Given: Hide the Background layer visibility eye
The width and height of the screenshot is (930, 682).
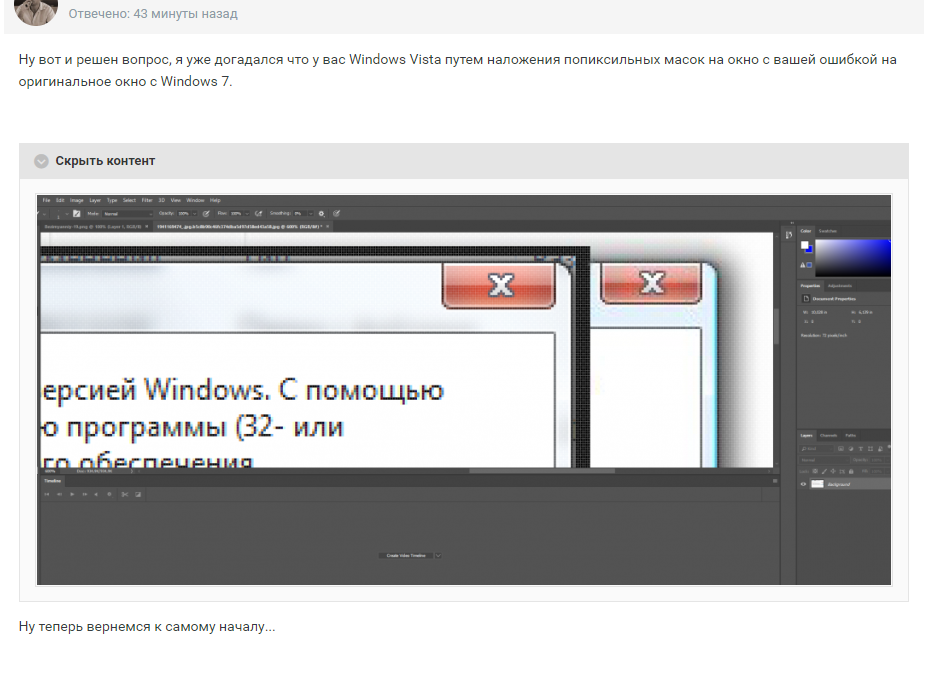Looking at the screenshot, I should 803,484.
